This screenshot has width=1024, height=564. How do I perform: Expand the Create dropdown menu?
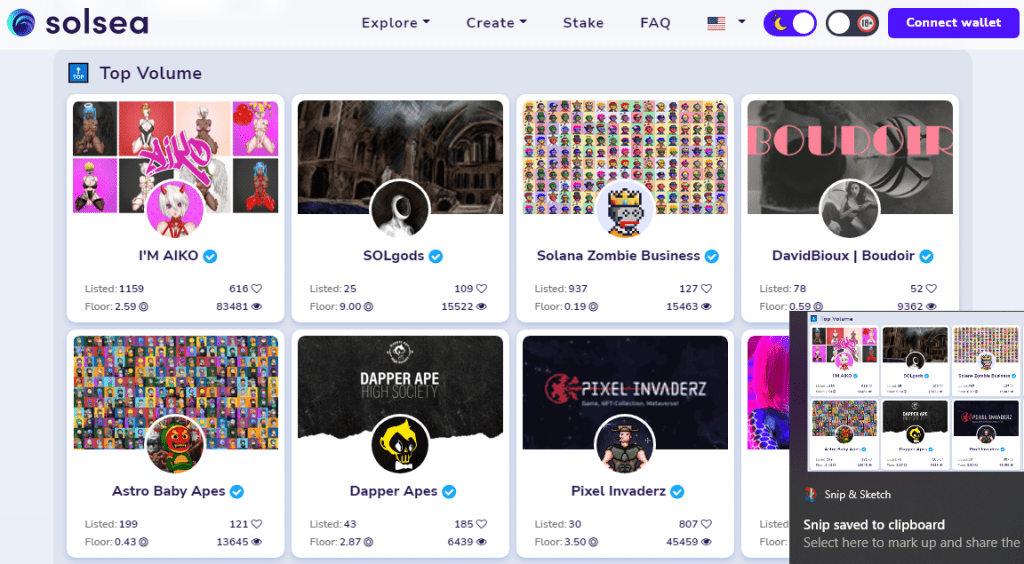496,22
